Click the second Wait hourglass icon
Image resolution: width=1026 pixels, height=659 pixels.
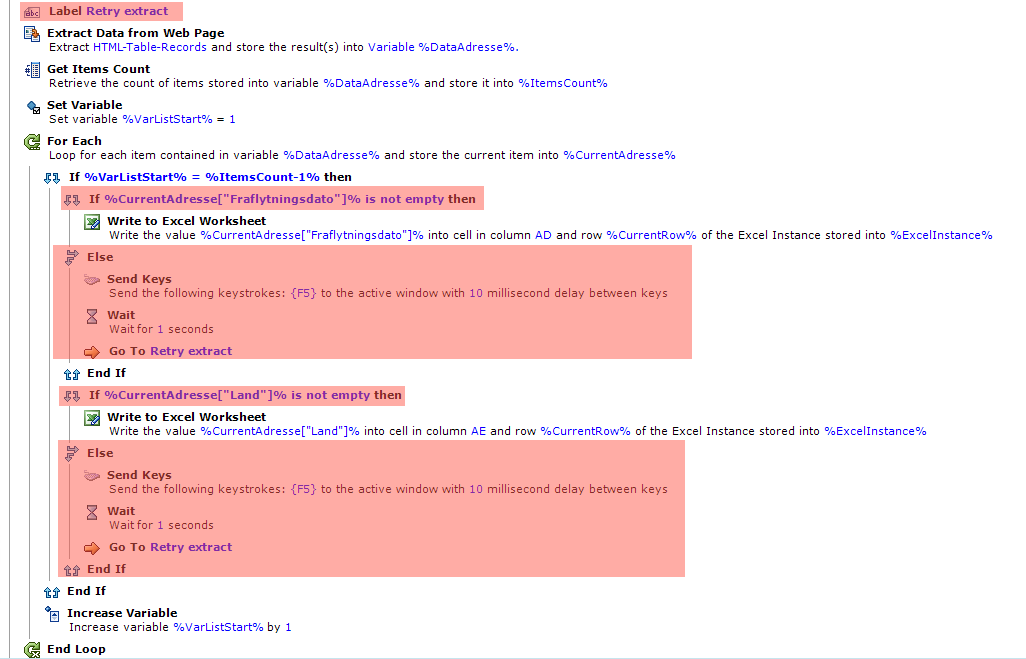click(x=92, y=512)
